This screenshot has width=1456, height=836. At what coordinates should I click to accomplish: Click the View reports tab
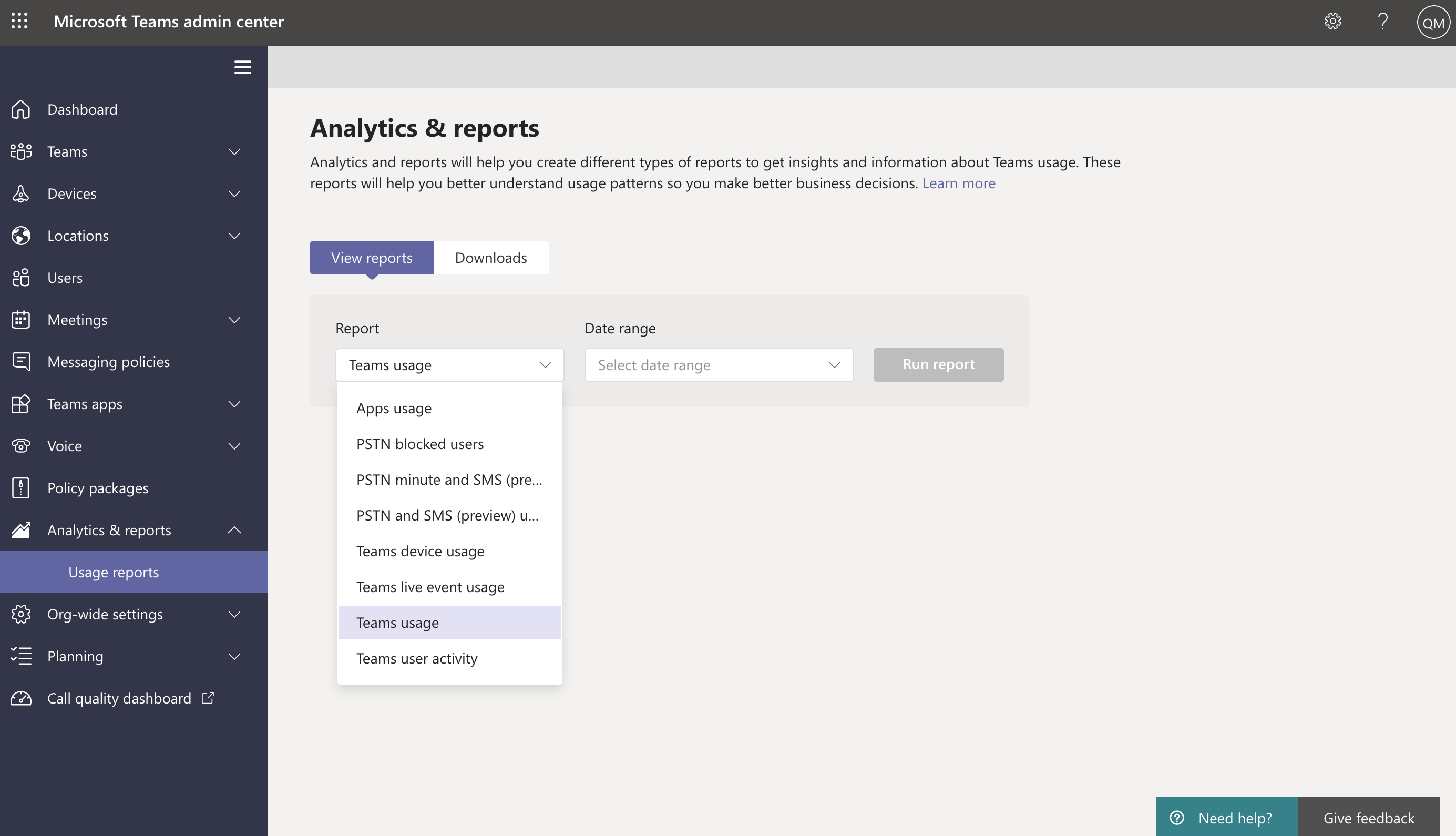pos(372,257)
